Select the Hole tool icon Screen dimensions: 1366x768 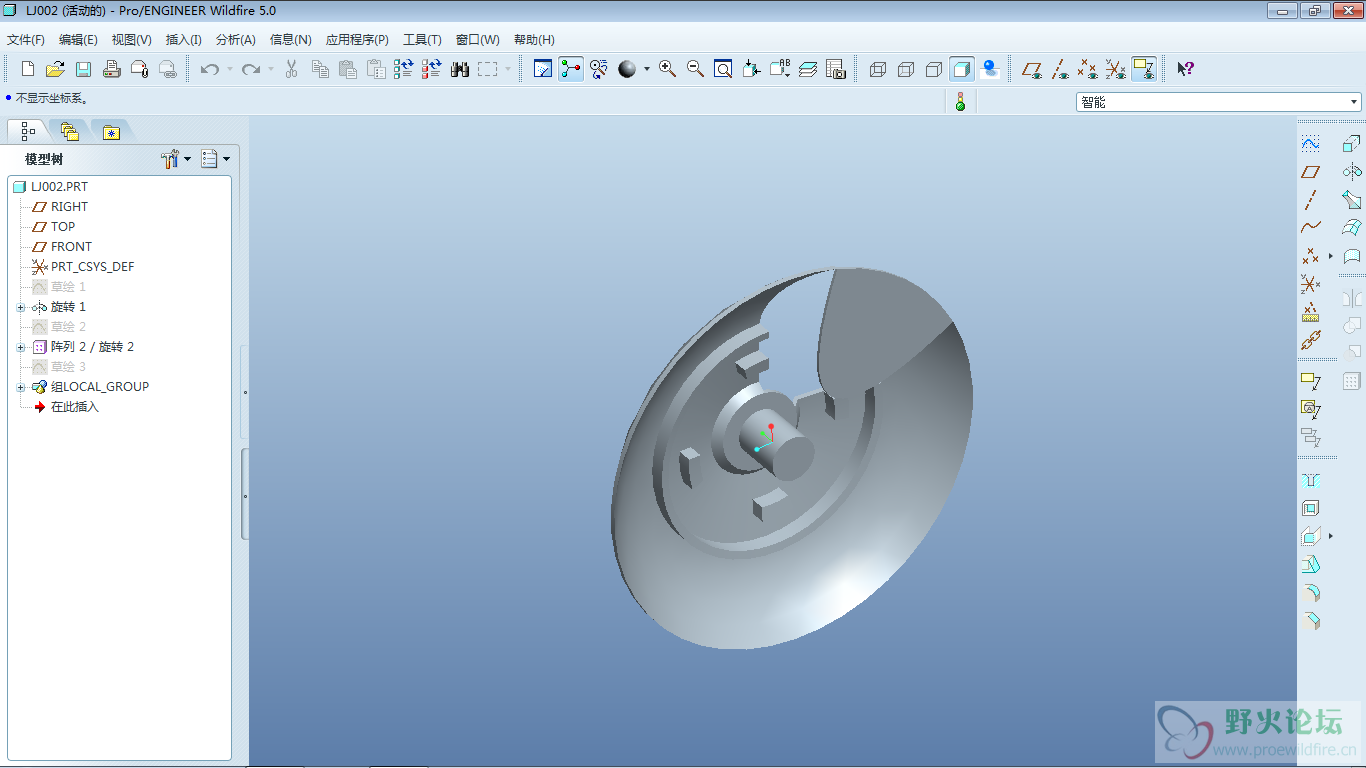point(1310,480)
